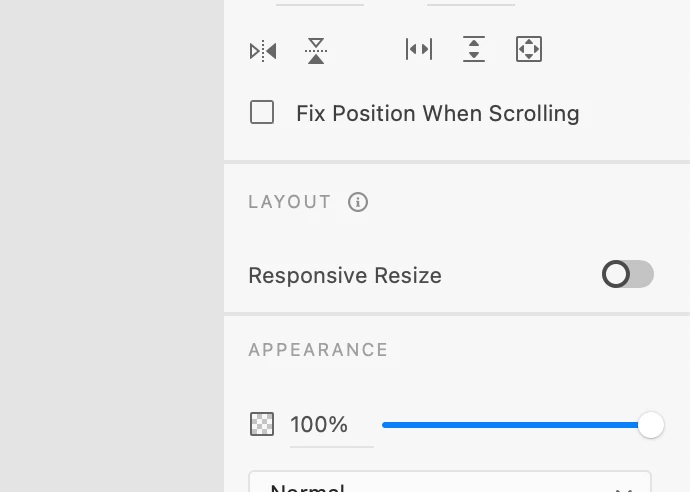Click the flip horizontally icon
The image size is (690, 492).
tap(263, 51)
